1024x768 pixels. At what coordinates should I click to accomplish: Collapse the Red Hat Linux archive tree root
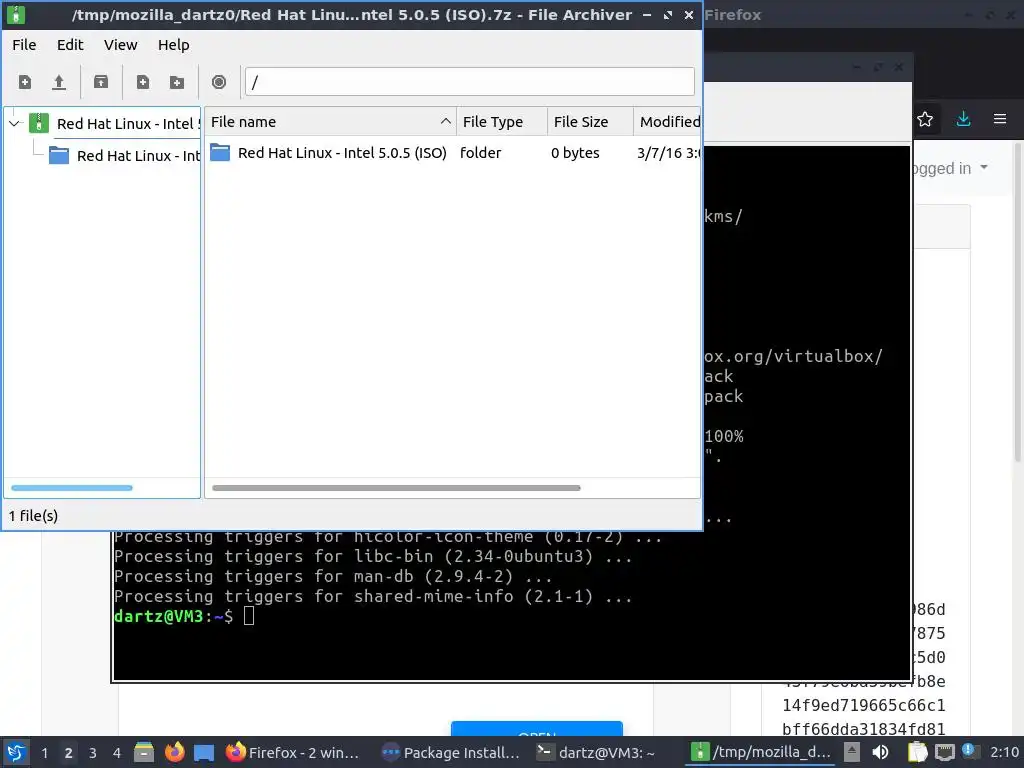point(15,123)
